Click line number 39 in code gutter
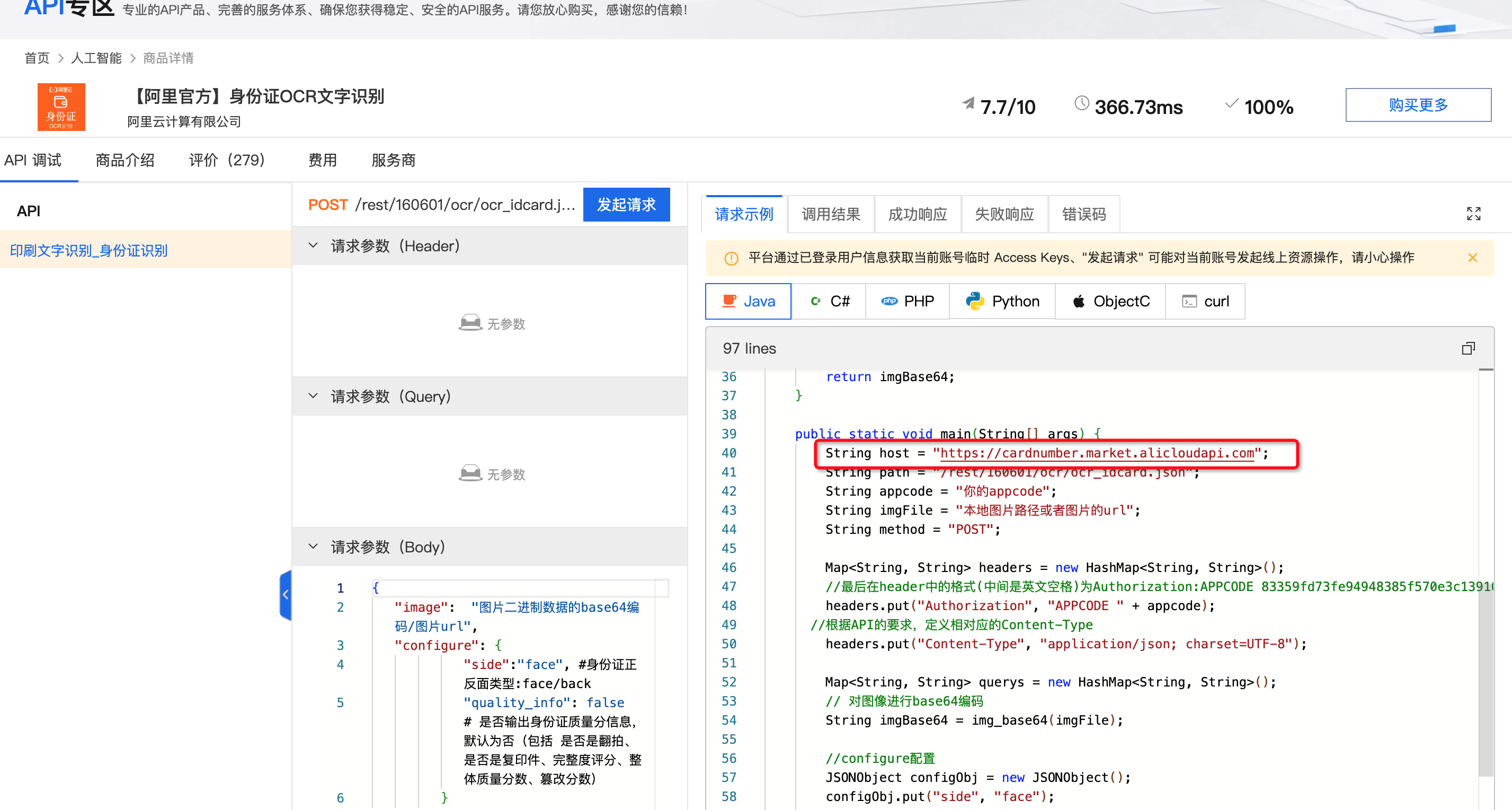Viewport: 1512px width, 810px height. 728,434
